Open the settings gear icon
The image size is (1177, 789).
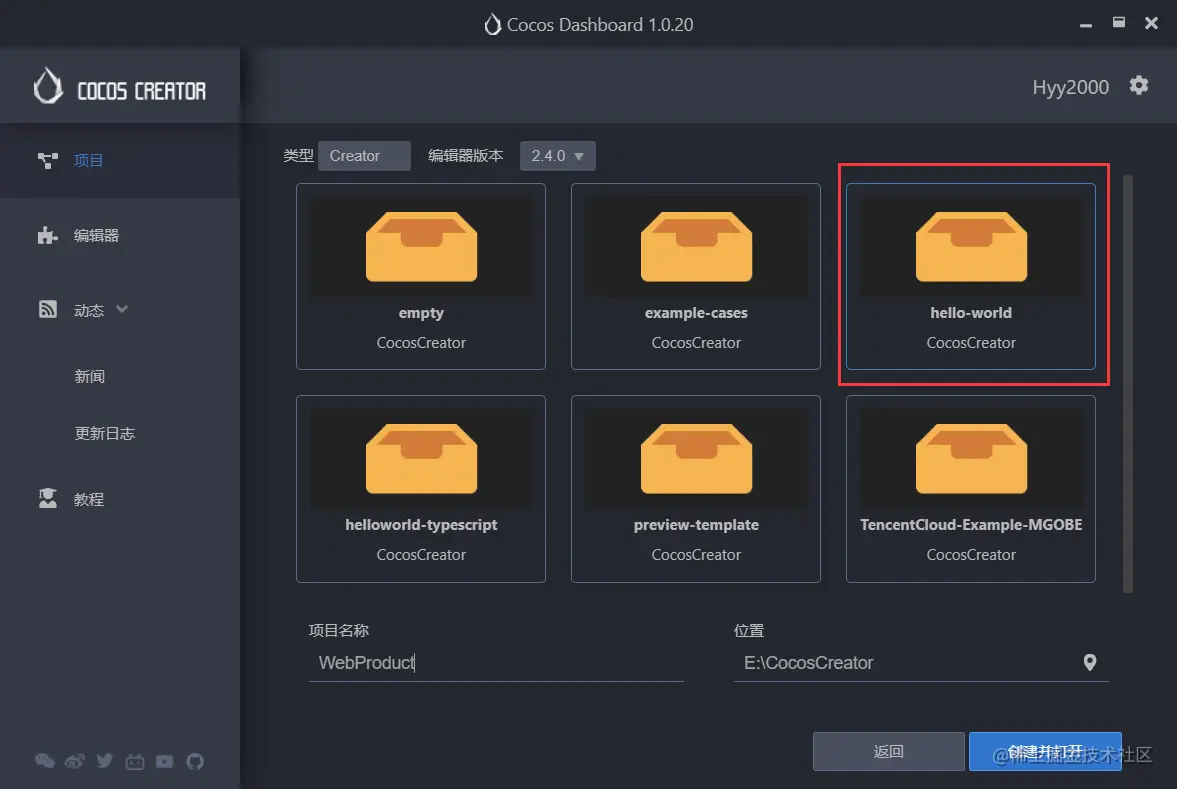click(x=1139, y=86)
